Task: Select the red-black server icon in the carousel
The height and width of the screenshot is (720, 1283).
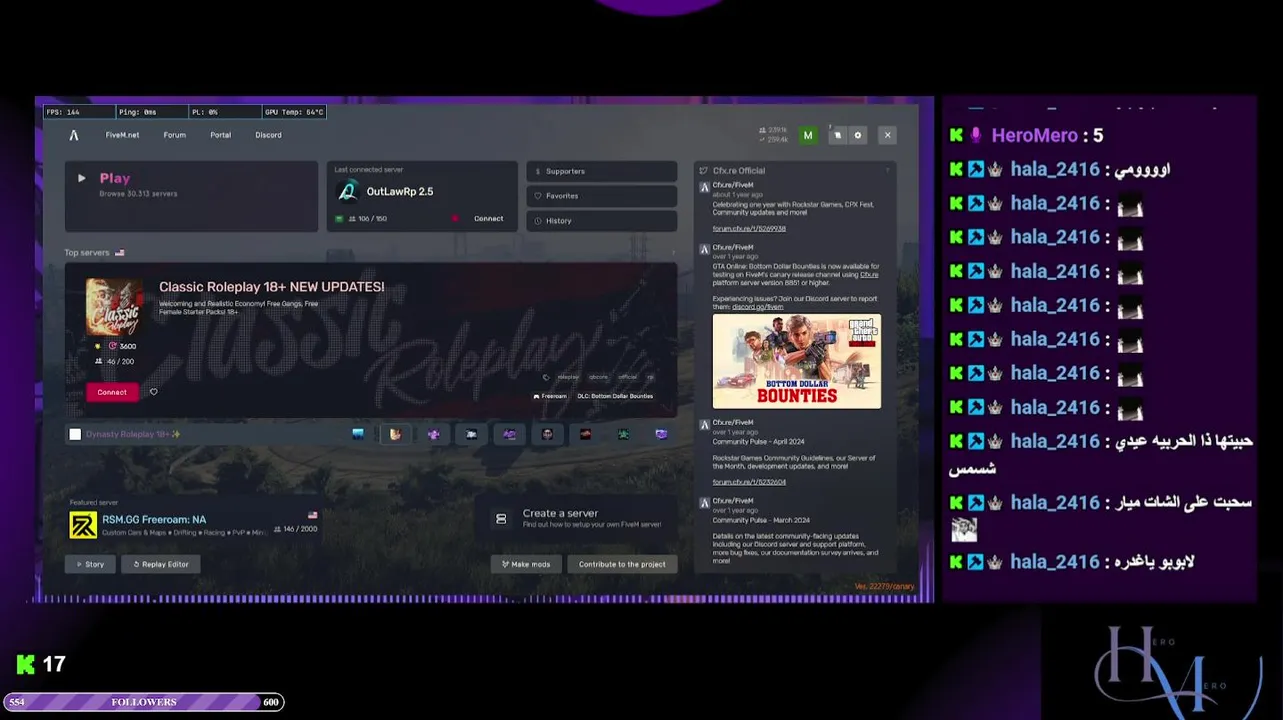Action: pos(586,434)
